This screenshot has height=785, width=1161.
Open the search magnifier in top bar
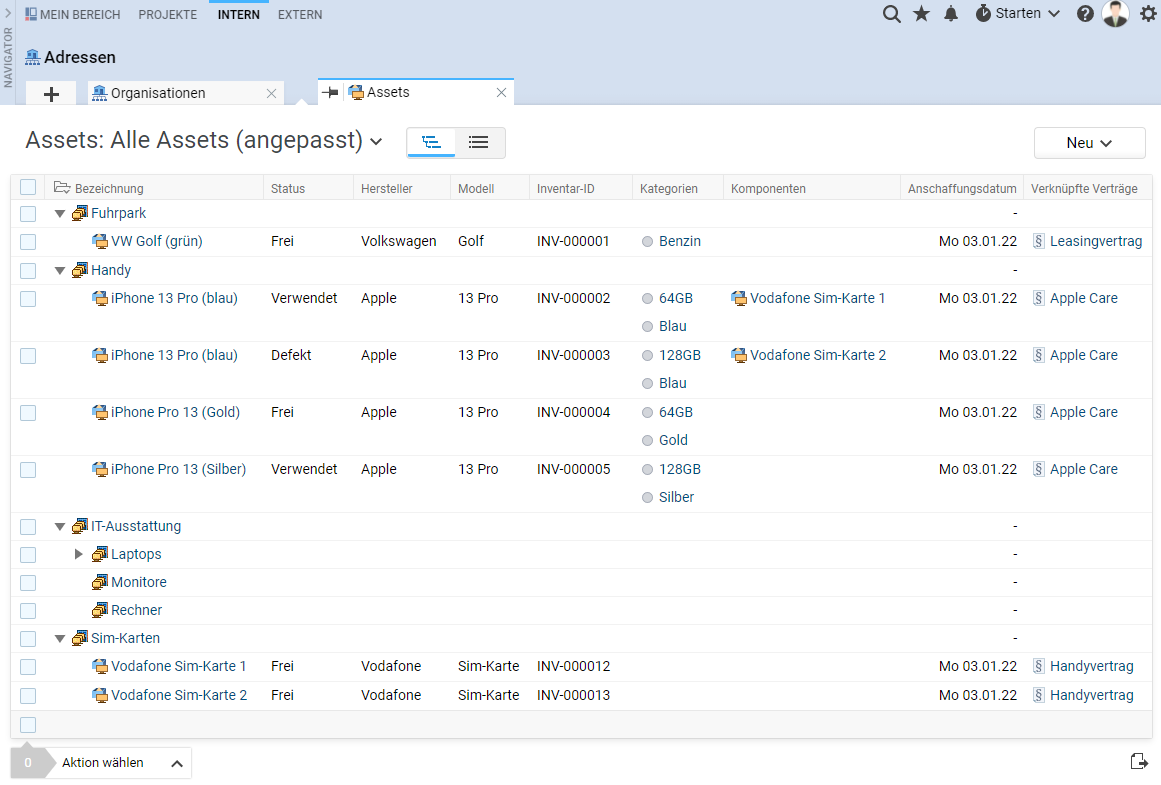coord(891,14)
